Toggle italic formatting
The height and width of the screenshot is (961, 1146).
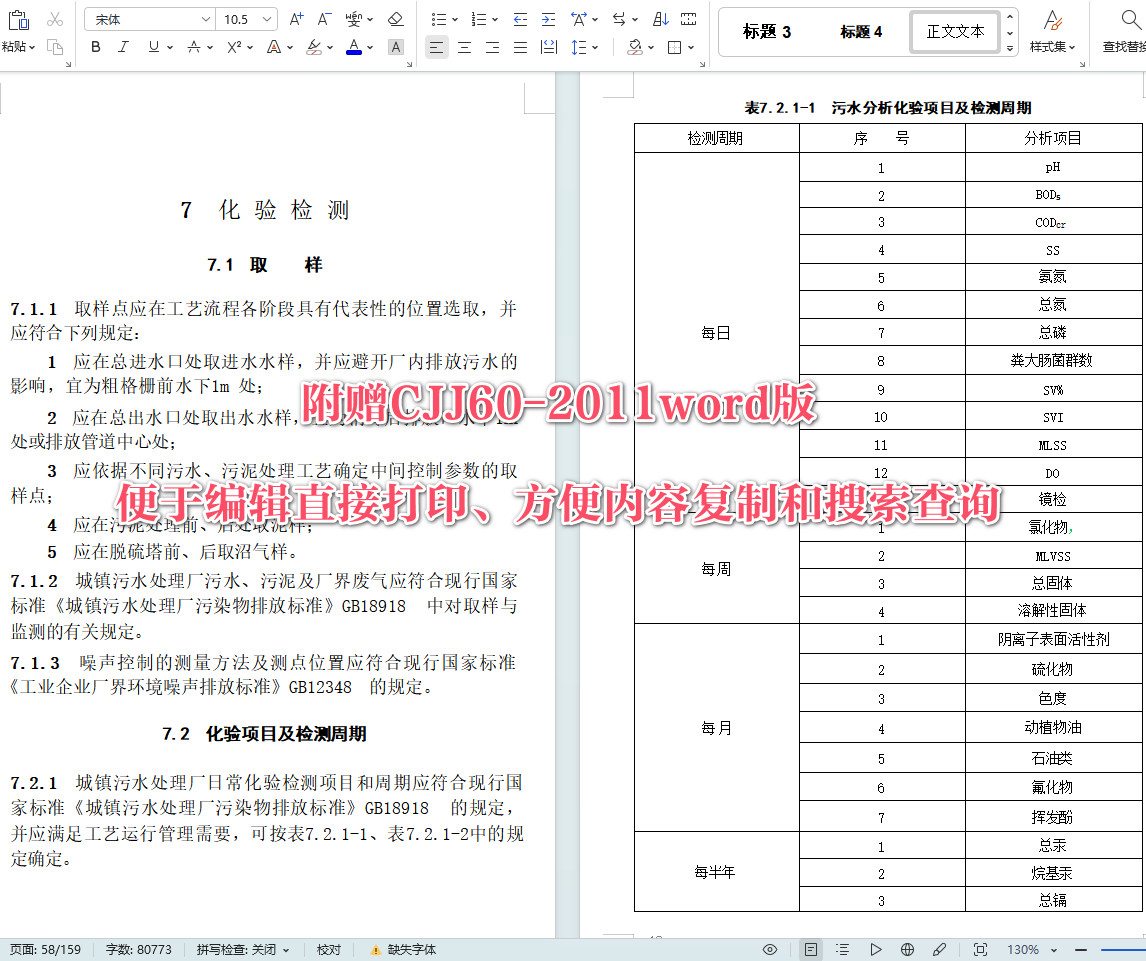pyautogui.click(x=124, y=47)
